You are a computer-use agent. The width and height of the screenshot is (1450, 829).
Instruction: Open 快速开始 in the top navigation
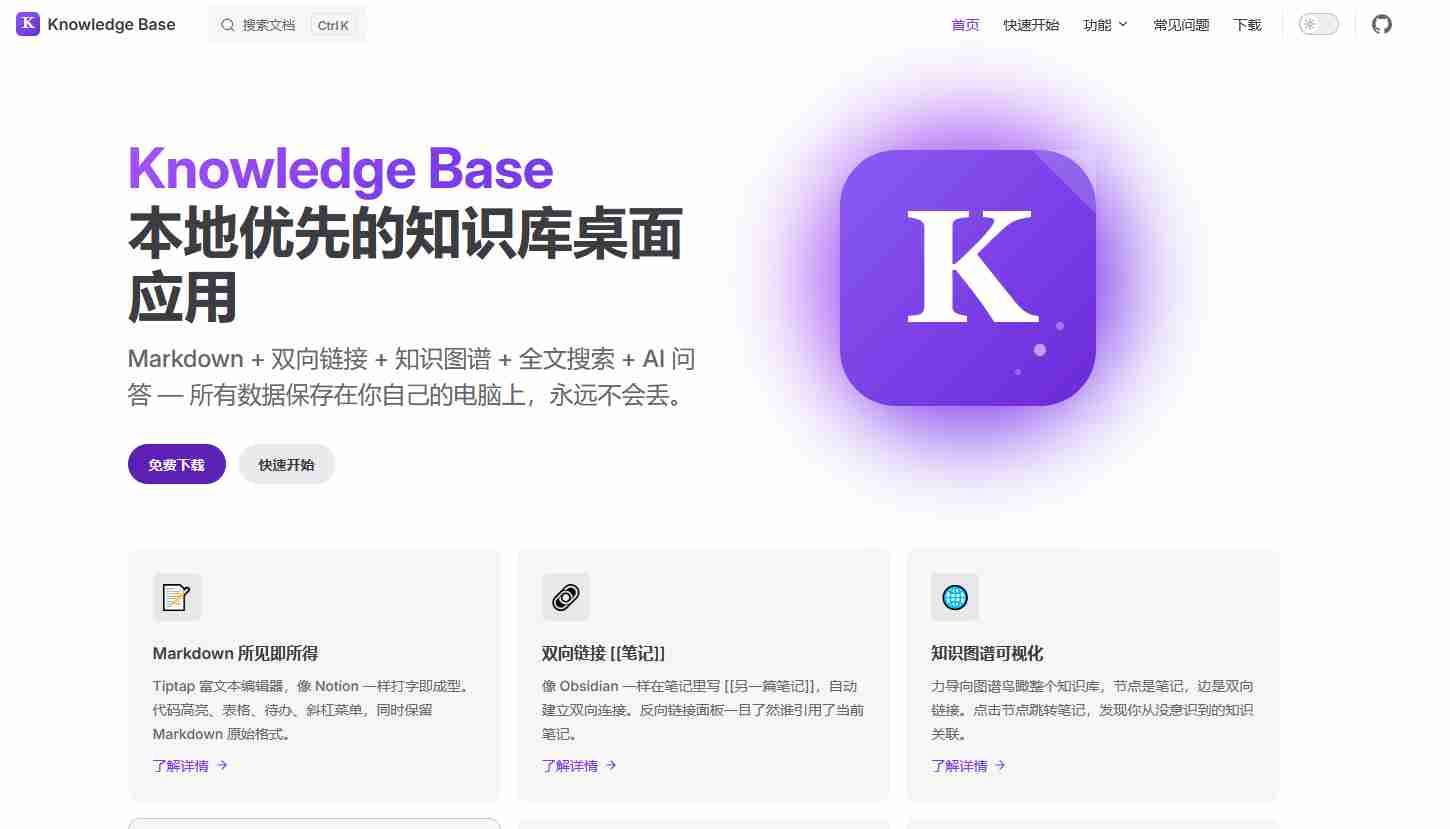[x=1031, y=25]
